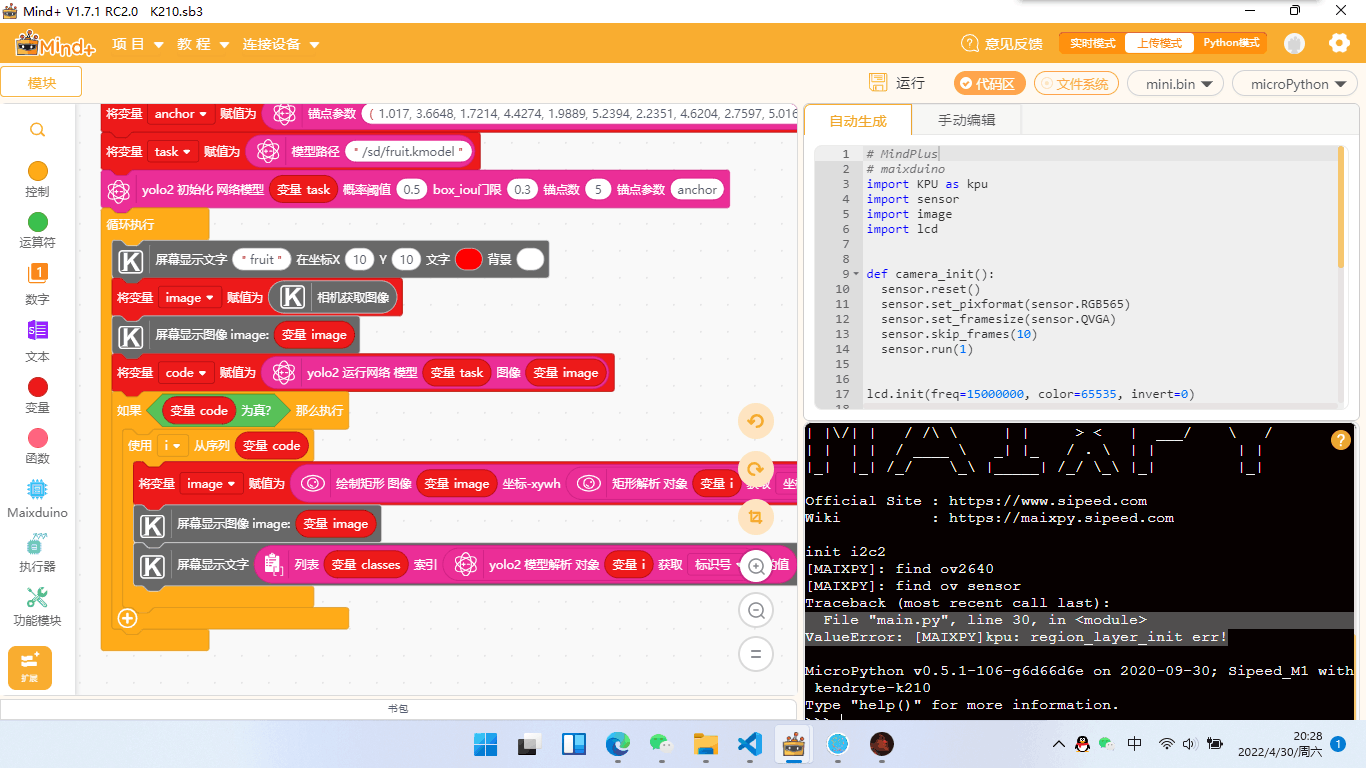Viewport: 1366px width, 768px height.
Task: Click the undo arrow on the workspace
Action: [x=755, y=421]
